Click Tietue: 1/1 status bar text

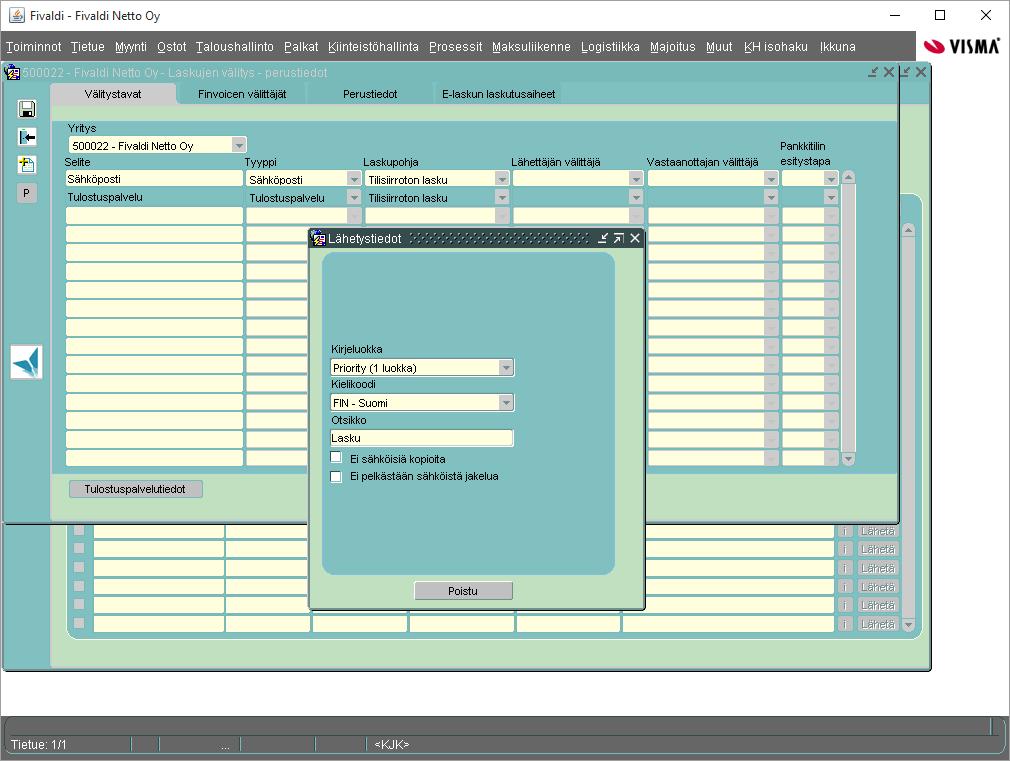click(39, 744)
